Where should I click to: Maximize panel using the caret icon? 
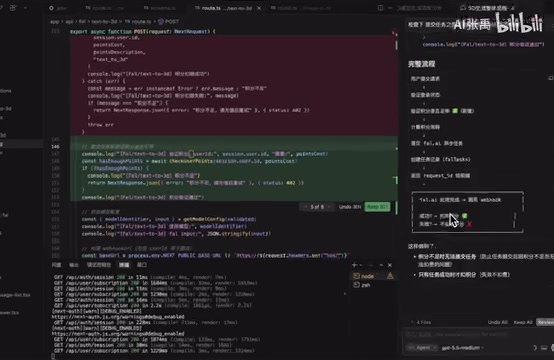(x=381, y=265)
